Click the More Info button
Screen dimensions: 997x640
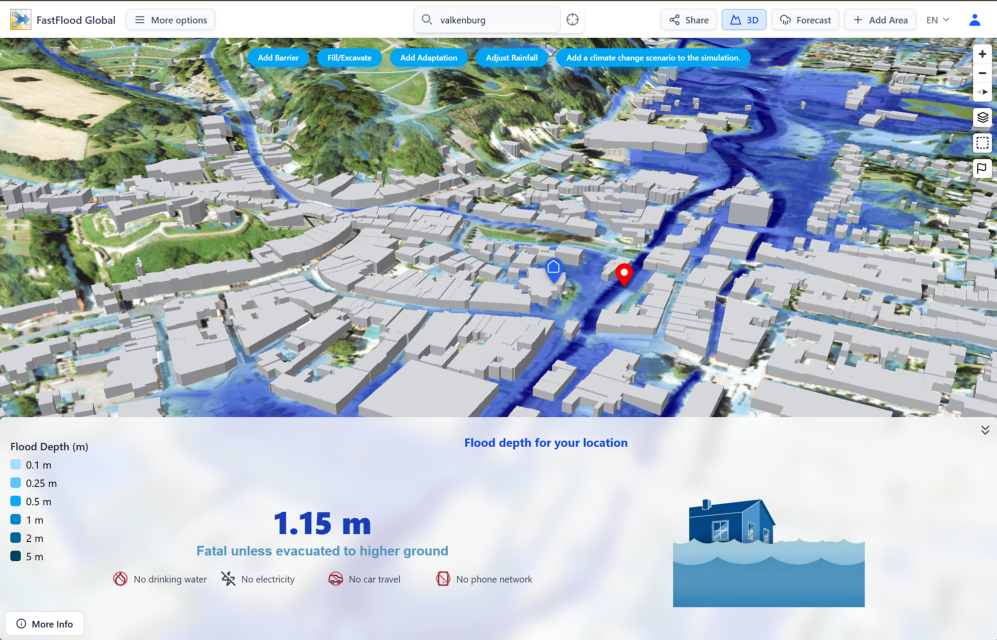(44, 623)
